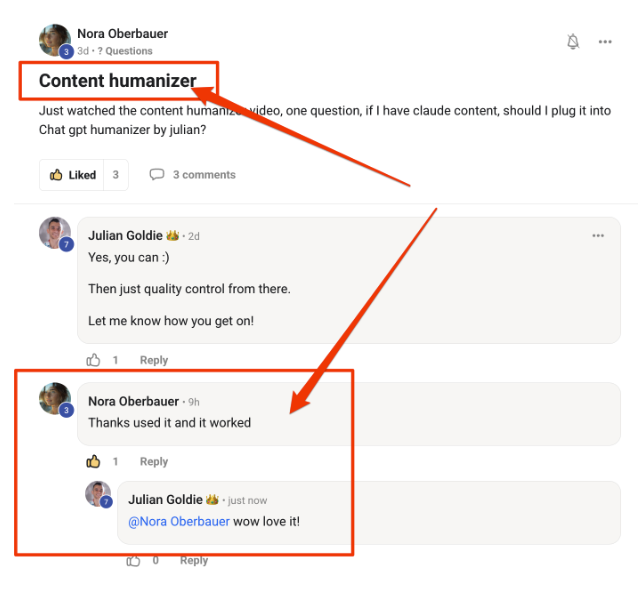The height and width of the screenshot is (602, 638).
Task: Open the "Content humanizer" post title
Action: coord(117,81)
